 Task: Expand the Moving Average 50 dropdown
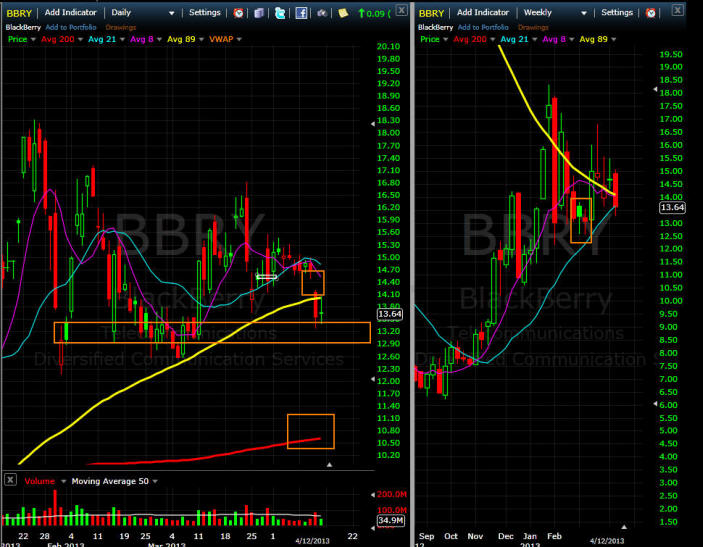pyautogui.click(x=155, y=482)
